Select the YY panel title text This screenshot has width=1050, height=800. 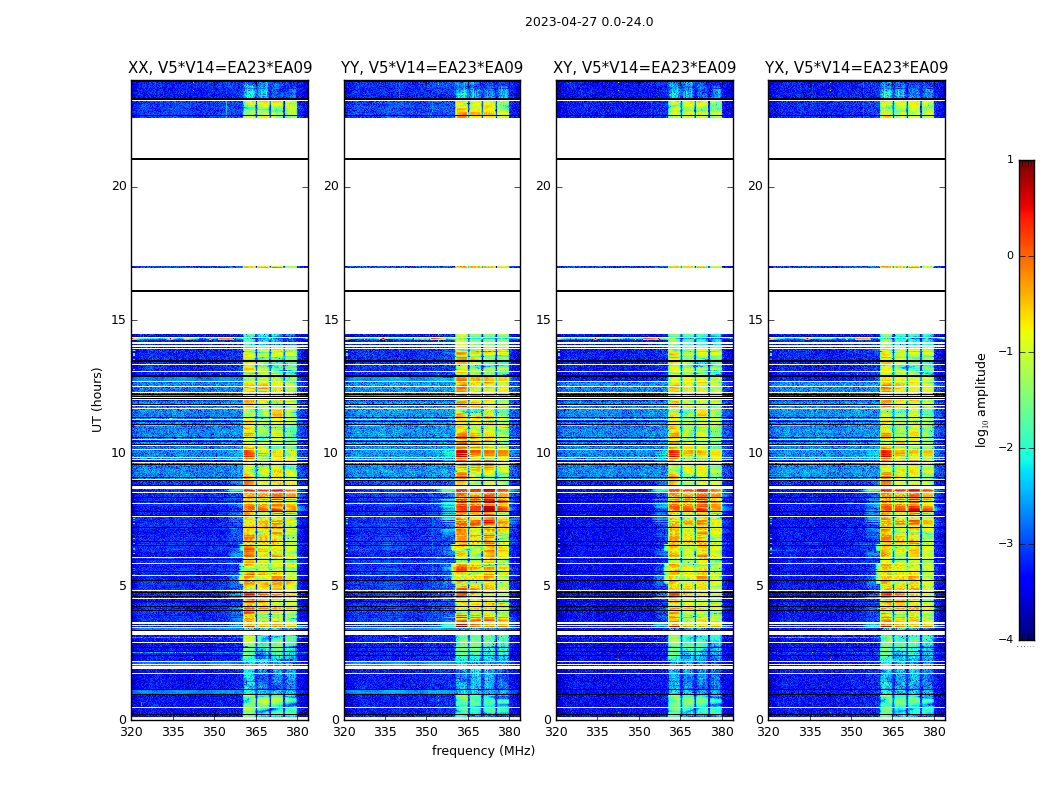[x=432, y=68]
